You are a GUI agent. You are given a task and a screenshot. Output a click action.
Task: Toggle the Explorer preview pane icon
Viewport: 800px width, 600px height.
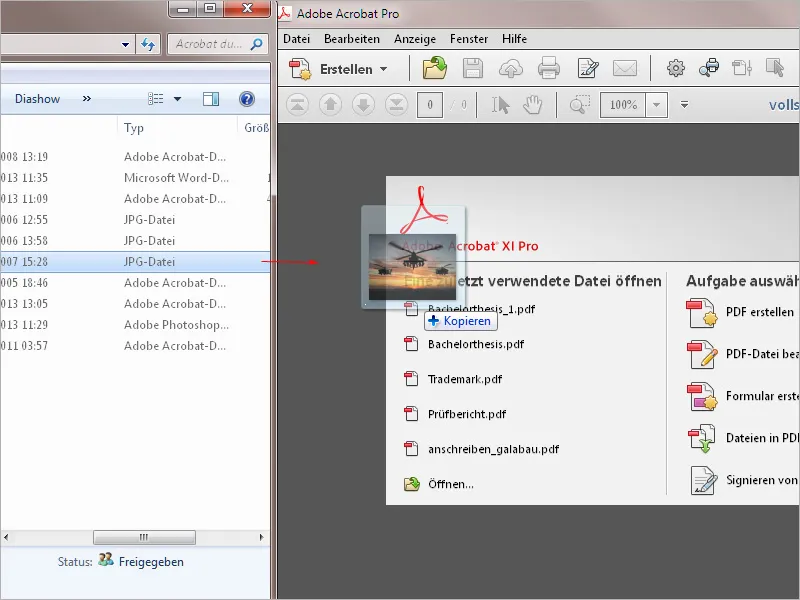[x=211, y=99]
